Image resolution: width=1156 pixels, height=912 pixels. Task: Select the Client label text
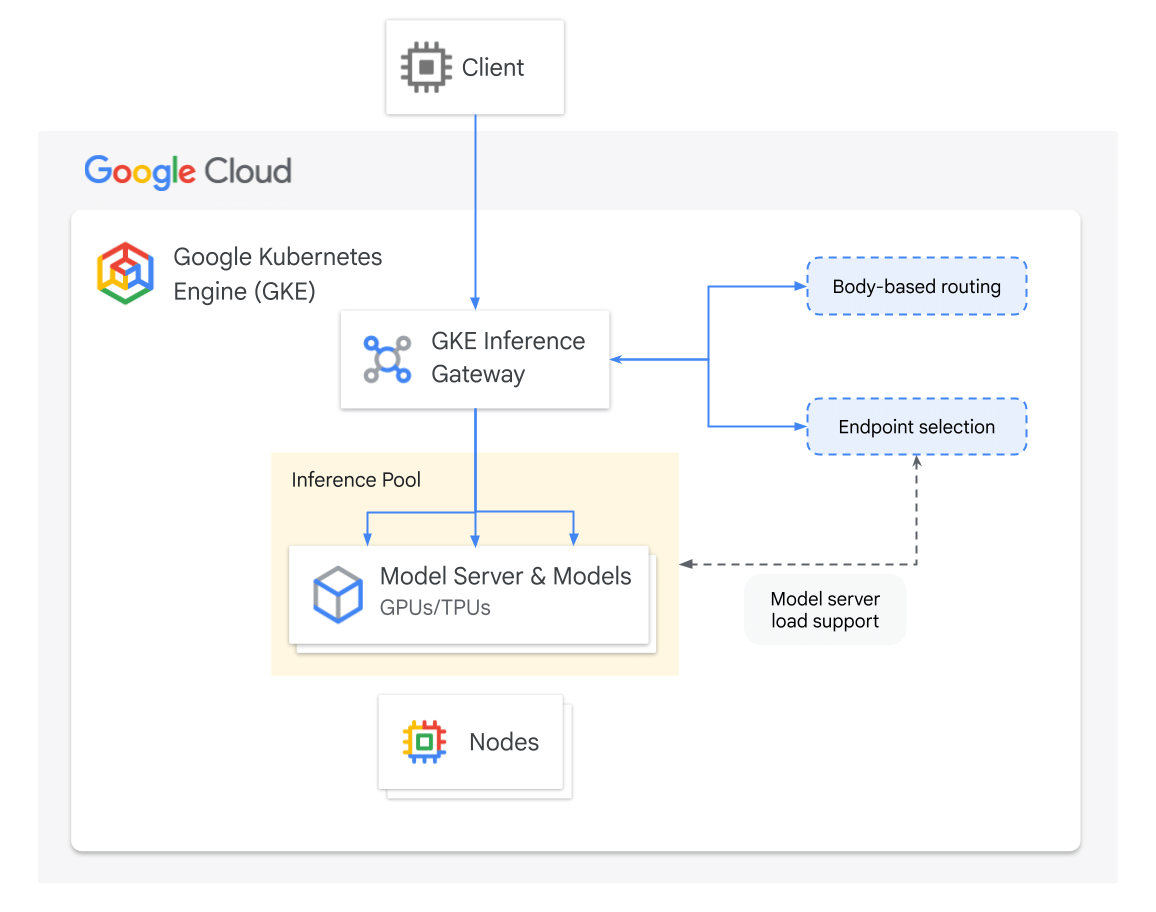tap(492, 68)
